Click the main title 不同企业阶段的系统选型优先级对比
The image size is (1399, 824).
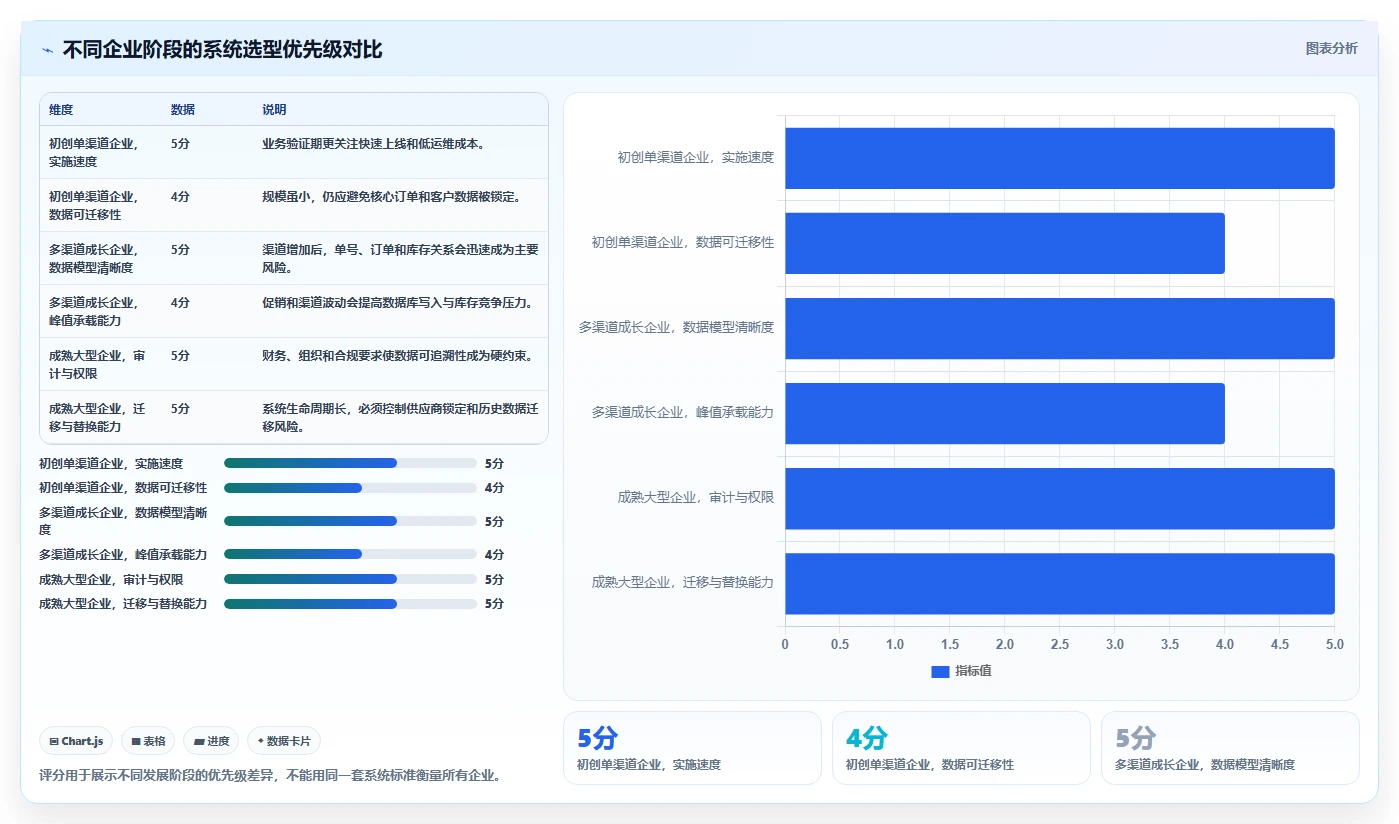coord(222,50)
